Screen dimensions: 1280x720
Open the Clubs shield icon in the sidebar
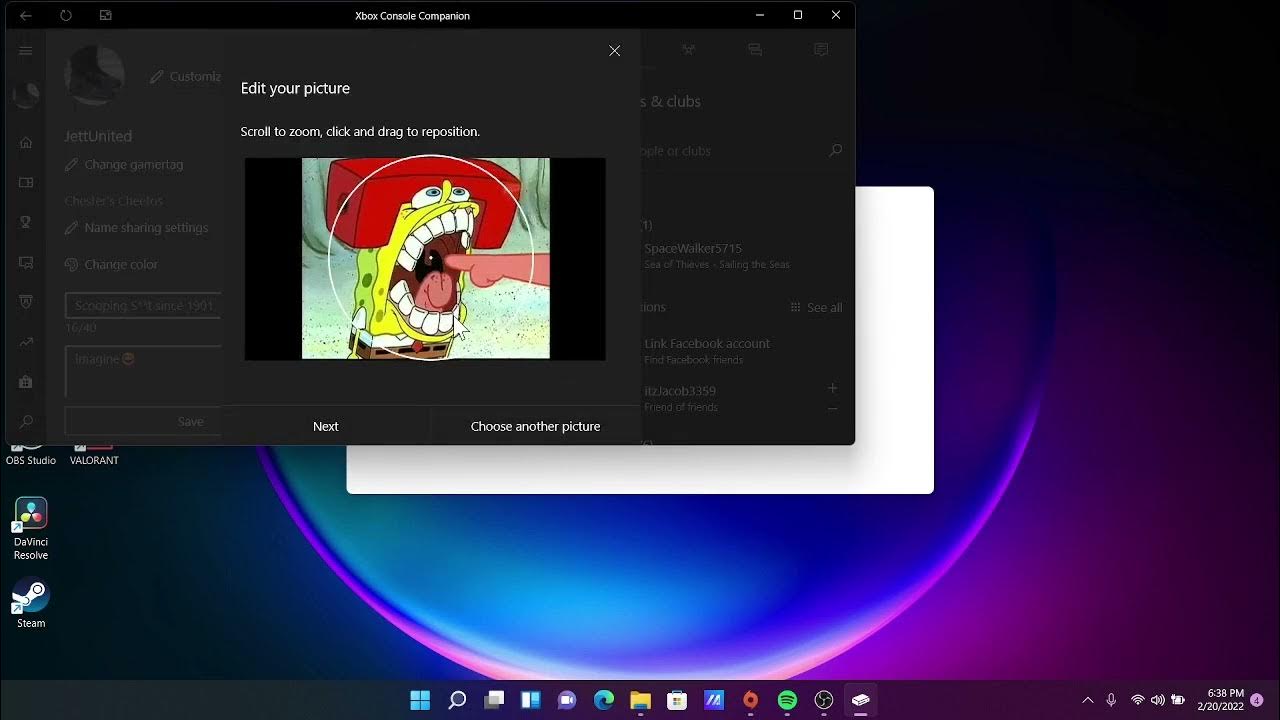point(26,302)
